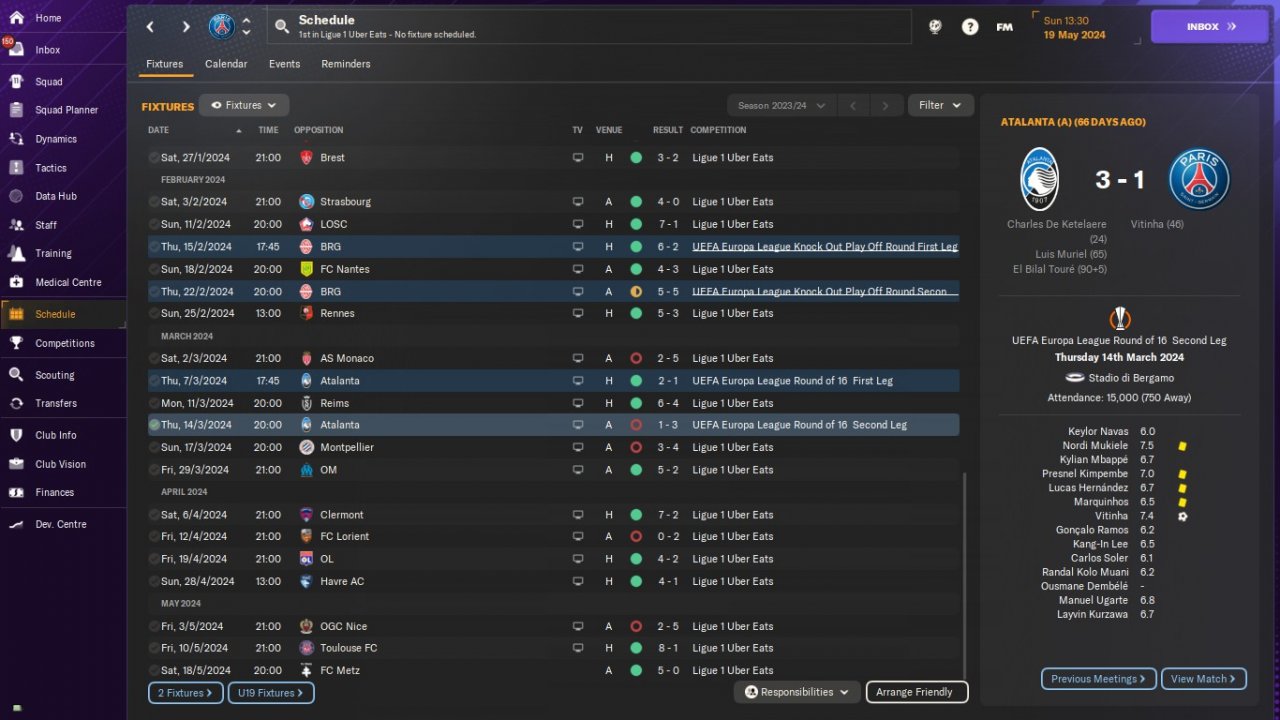Toggle selection circle for Reims fixture
Viewport: 1280px width, 720px height.
[154, 403]
